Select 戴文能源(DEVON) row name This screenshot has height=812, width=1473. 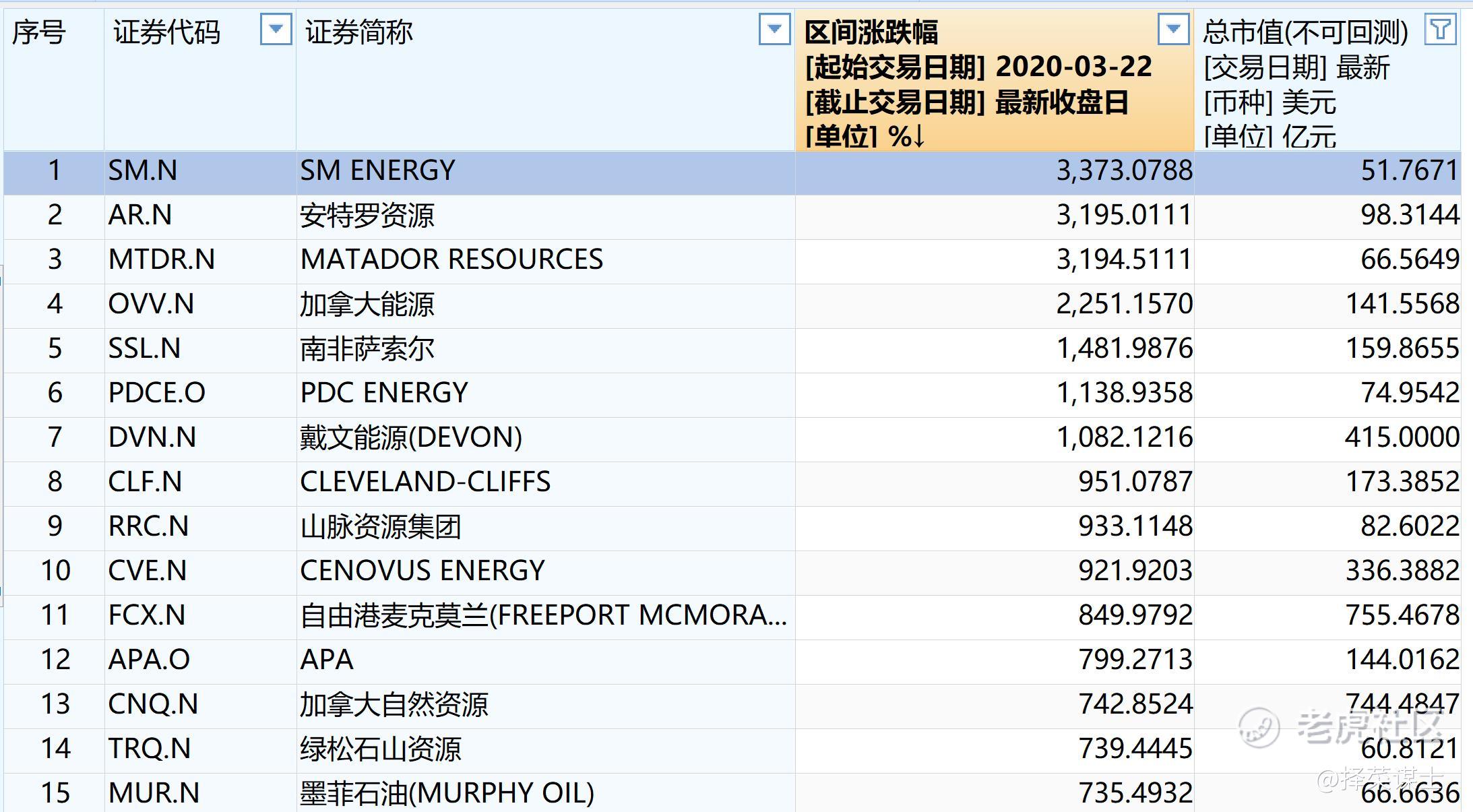click(x=411, y=437)
